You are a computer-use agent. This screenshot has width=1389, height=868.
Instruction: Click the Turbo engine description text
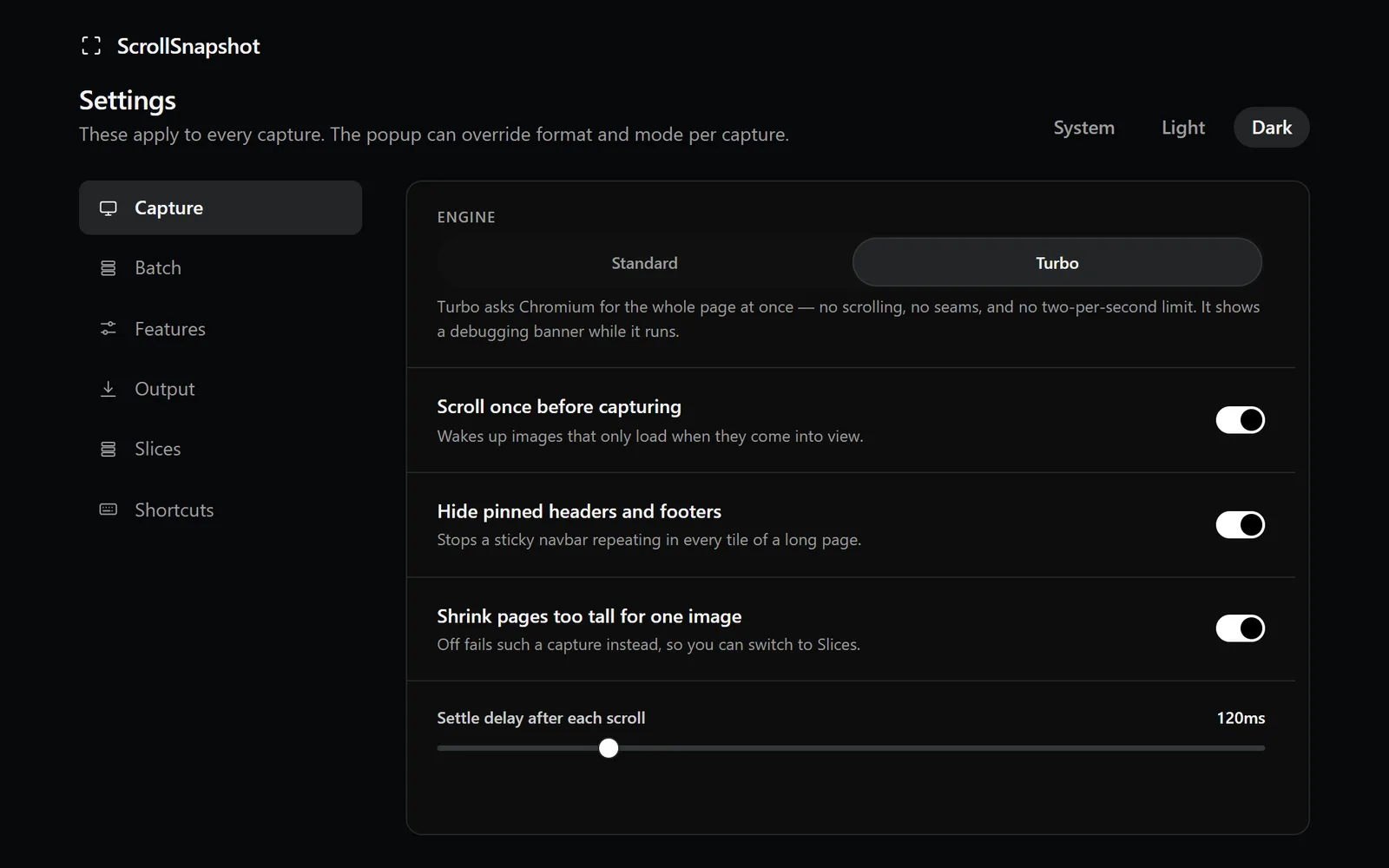[x=848, y=319]
